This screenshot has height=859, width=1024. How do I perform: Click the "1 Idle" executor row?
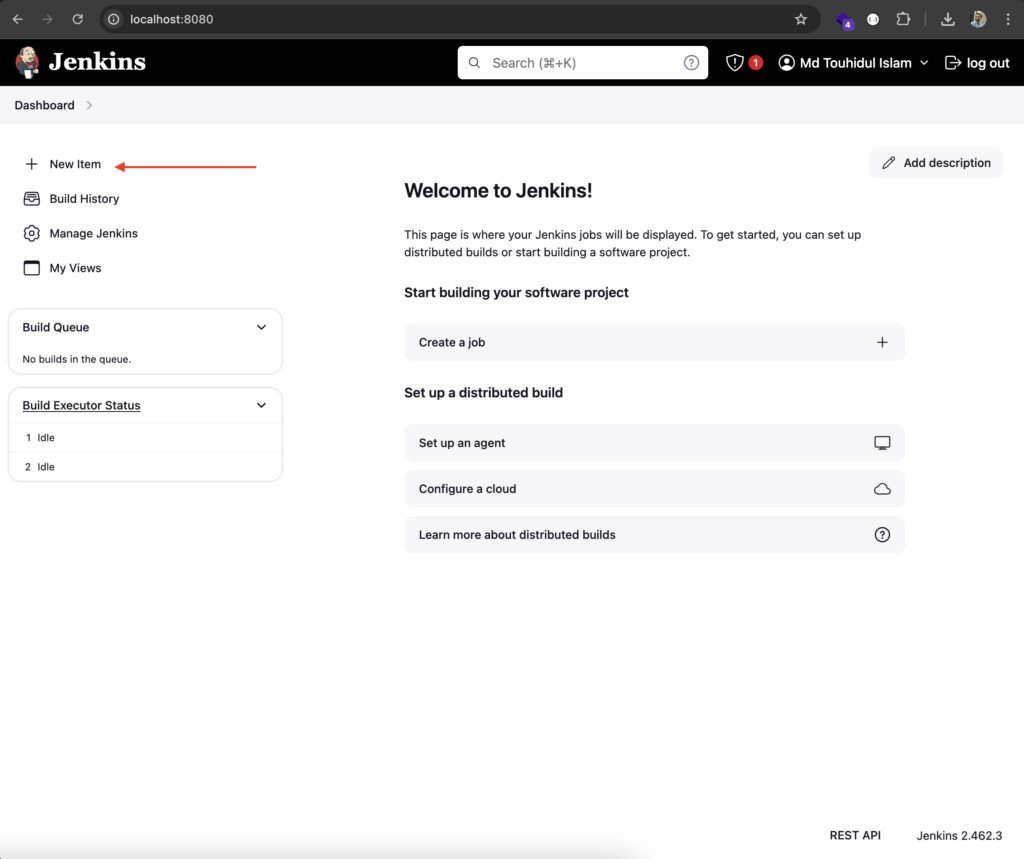(x=145, y=438)
